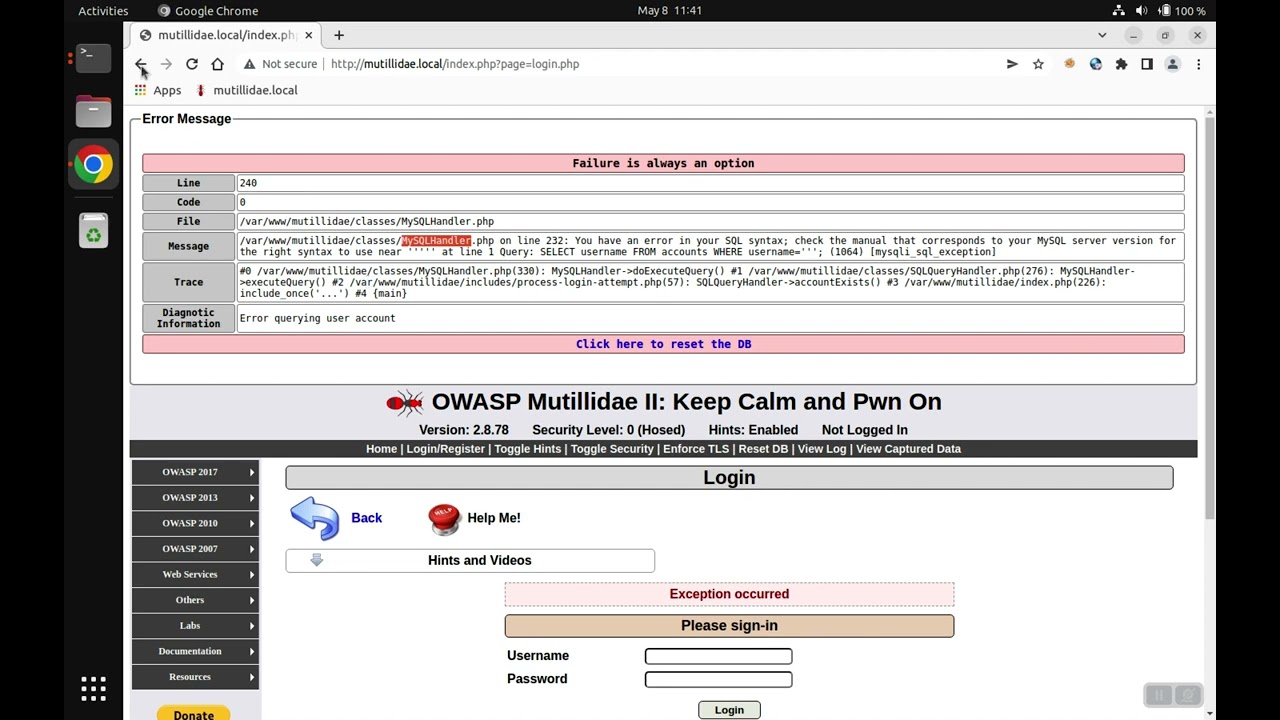Open the tab search chevron
This screenshot has height=720, width=1280.
tap(1102, 35)
